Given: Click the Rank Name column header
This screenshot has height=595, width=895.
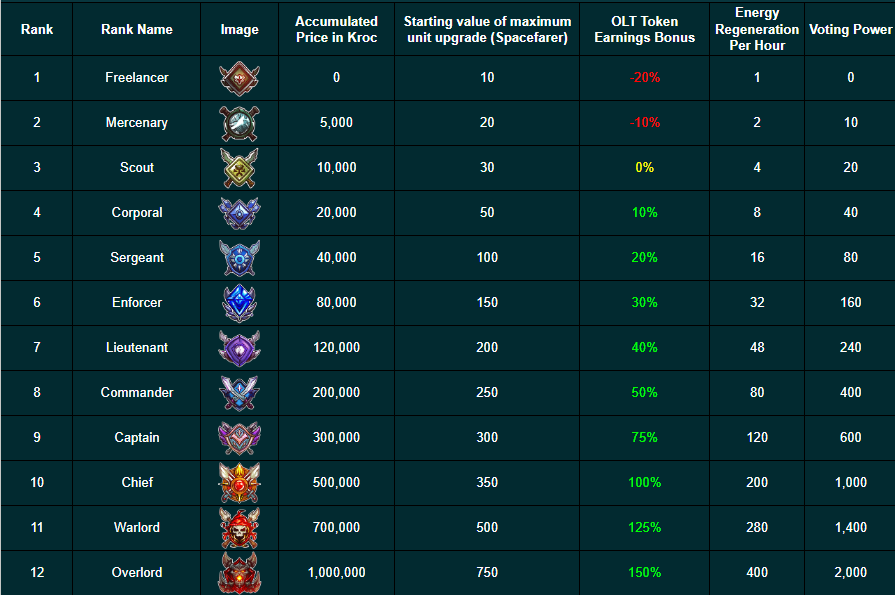Looking at the screenshot, I should [137, 30].
